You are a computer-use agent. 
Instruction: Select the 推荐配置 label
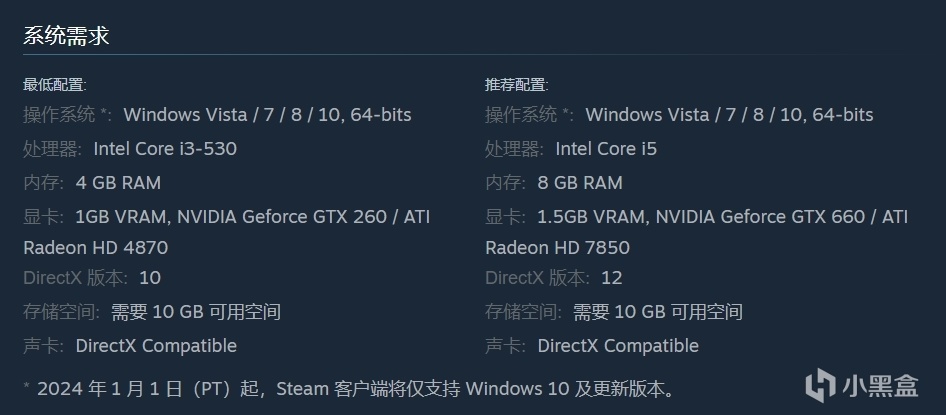[517, 85]
